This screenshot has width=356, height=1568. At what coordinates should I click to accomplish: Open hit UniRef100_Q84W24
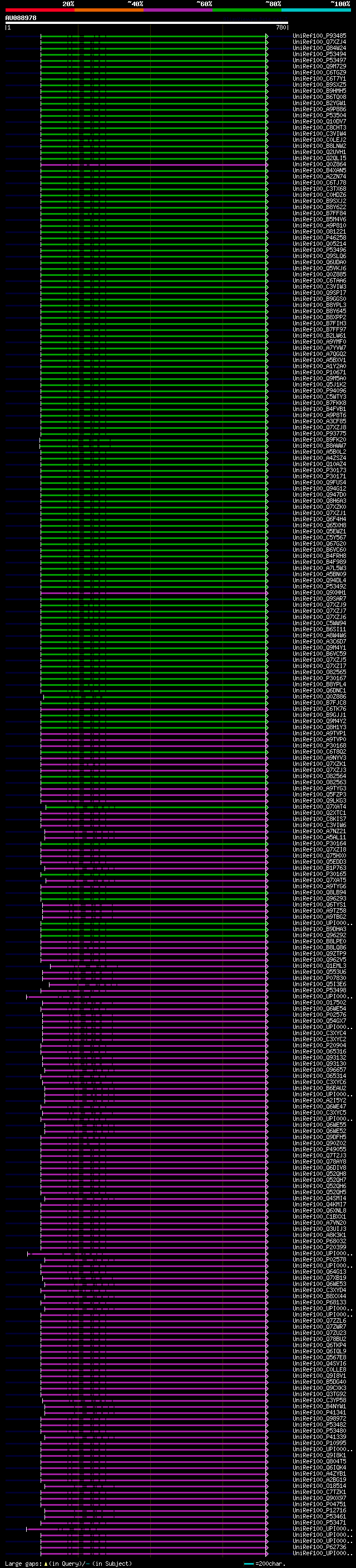tap(319, 48)
